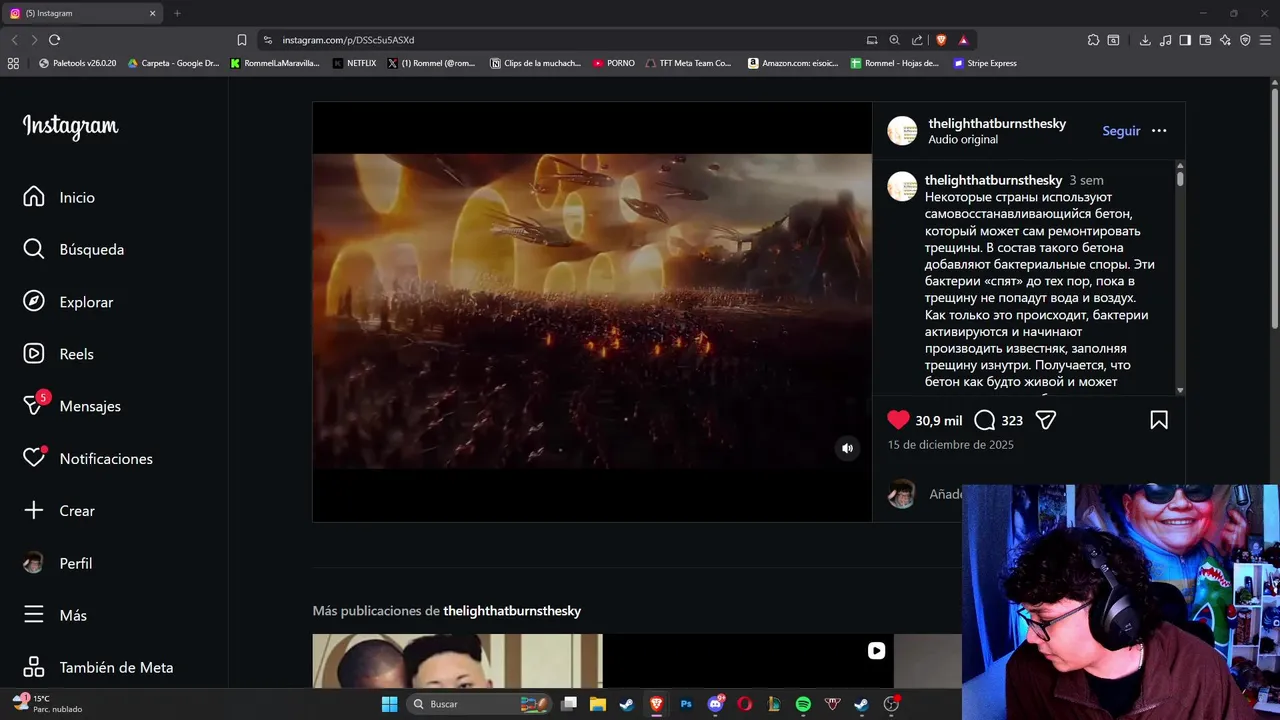Open Crear plus icon to create post
1280x720 pixels.
(x=34, y=510)
